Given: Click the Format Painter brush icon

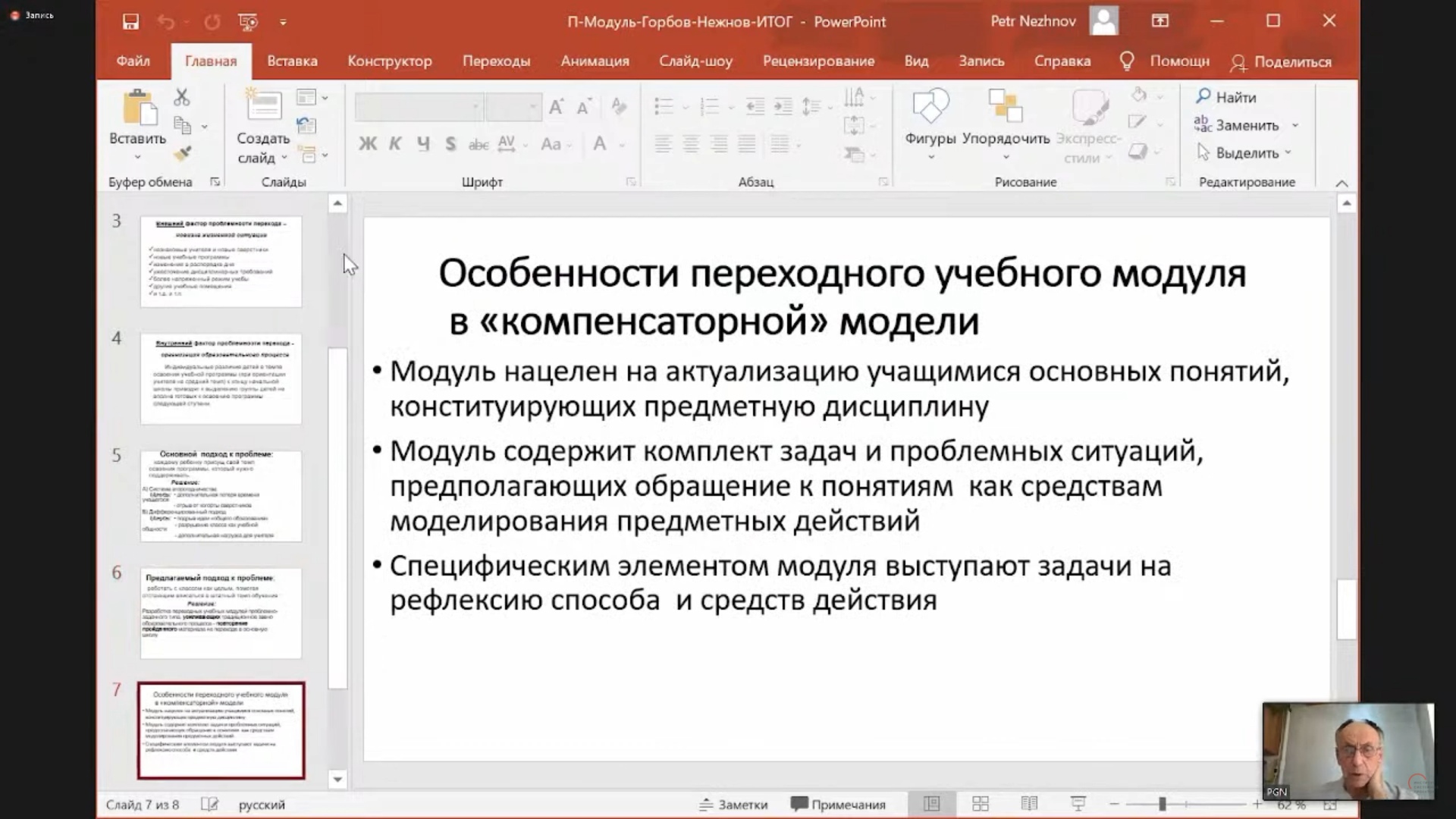Looking at the screenshot, I should point(182,153).
